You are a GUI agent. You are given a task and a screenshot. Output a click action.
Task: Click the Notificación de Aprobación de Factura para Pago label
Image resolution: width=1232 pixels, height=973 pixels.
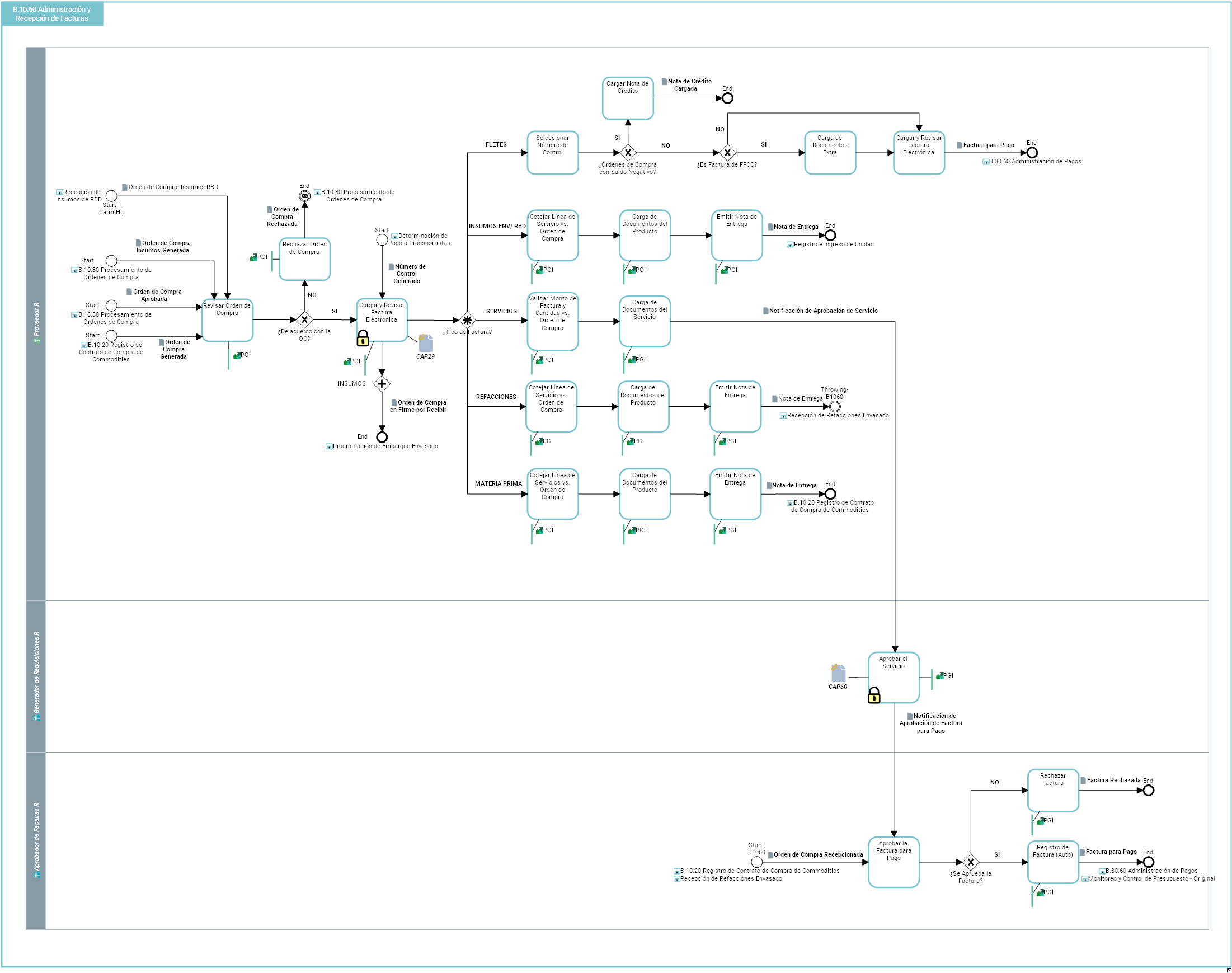[x=930, y=723]
